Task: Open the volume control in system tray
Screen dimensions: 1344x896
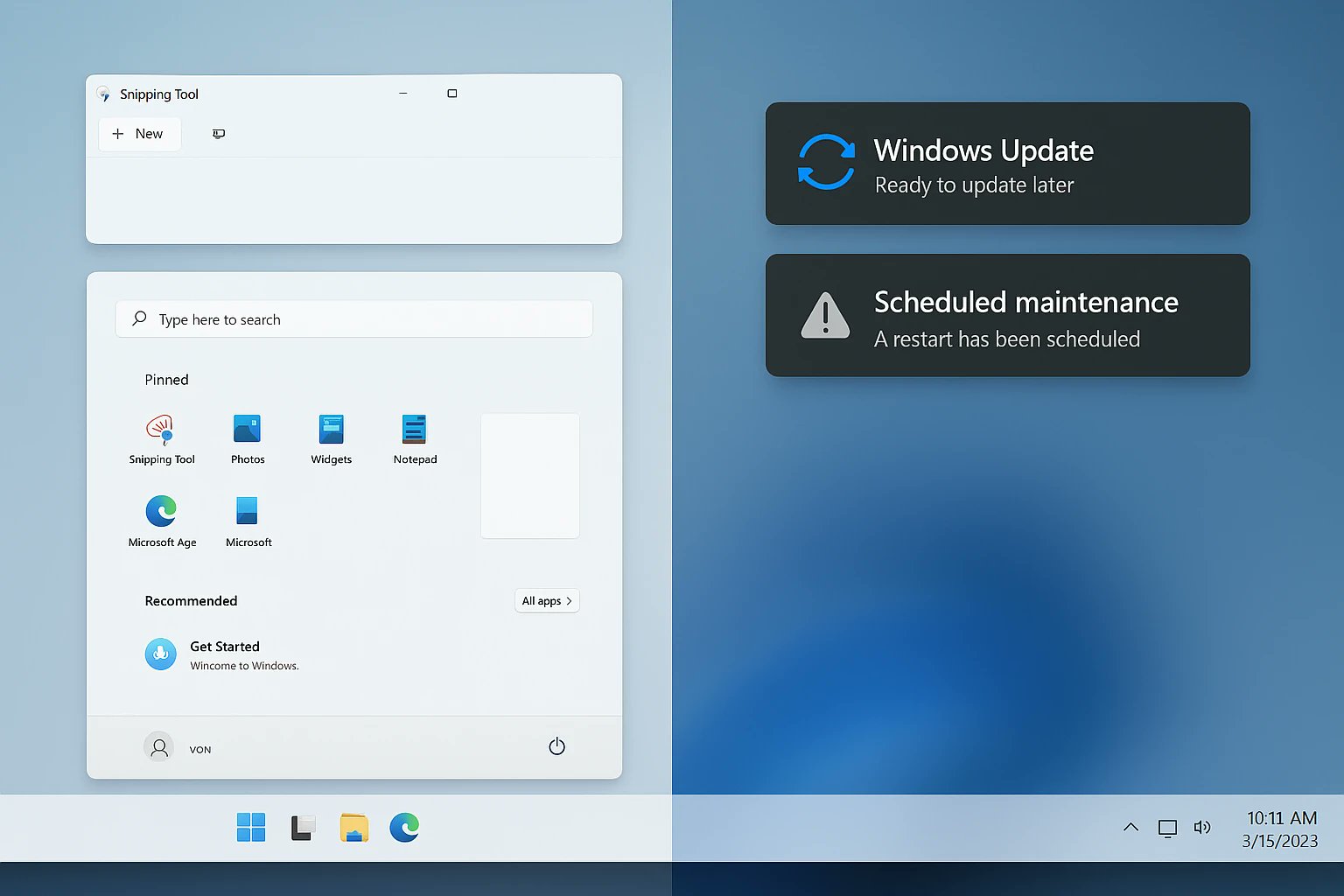Action: click(x=1202, y=827)
